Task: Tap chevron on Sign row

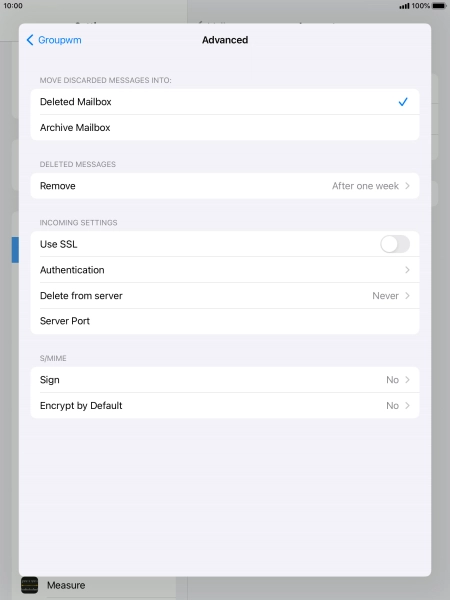Action: tap(407, 380)
